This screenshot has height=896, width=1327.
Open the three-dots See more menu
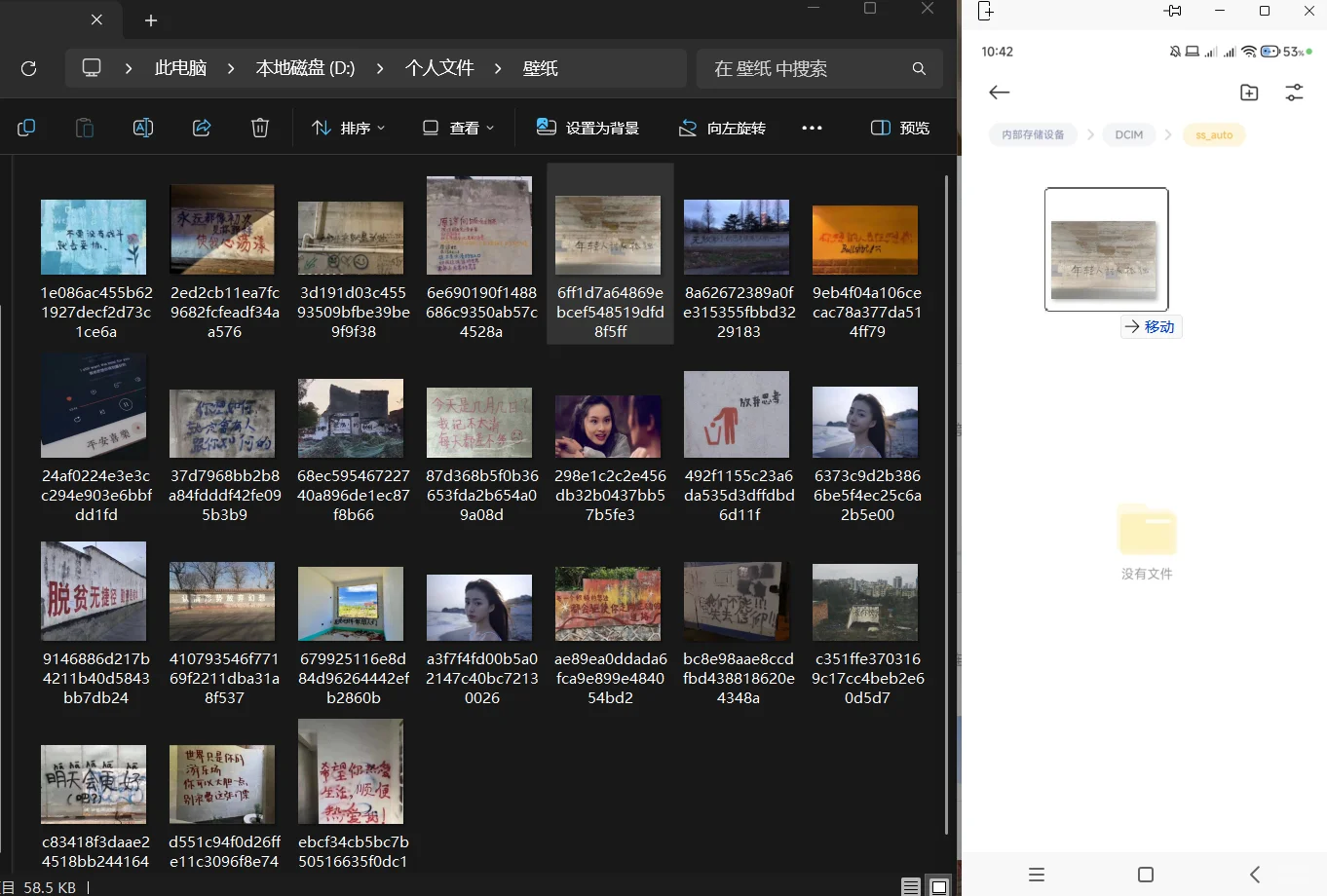[x=812, y=128]
